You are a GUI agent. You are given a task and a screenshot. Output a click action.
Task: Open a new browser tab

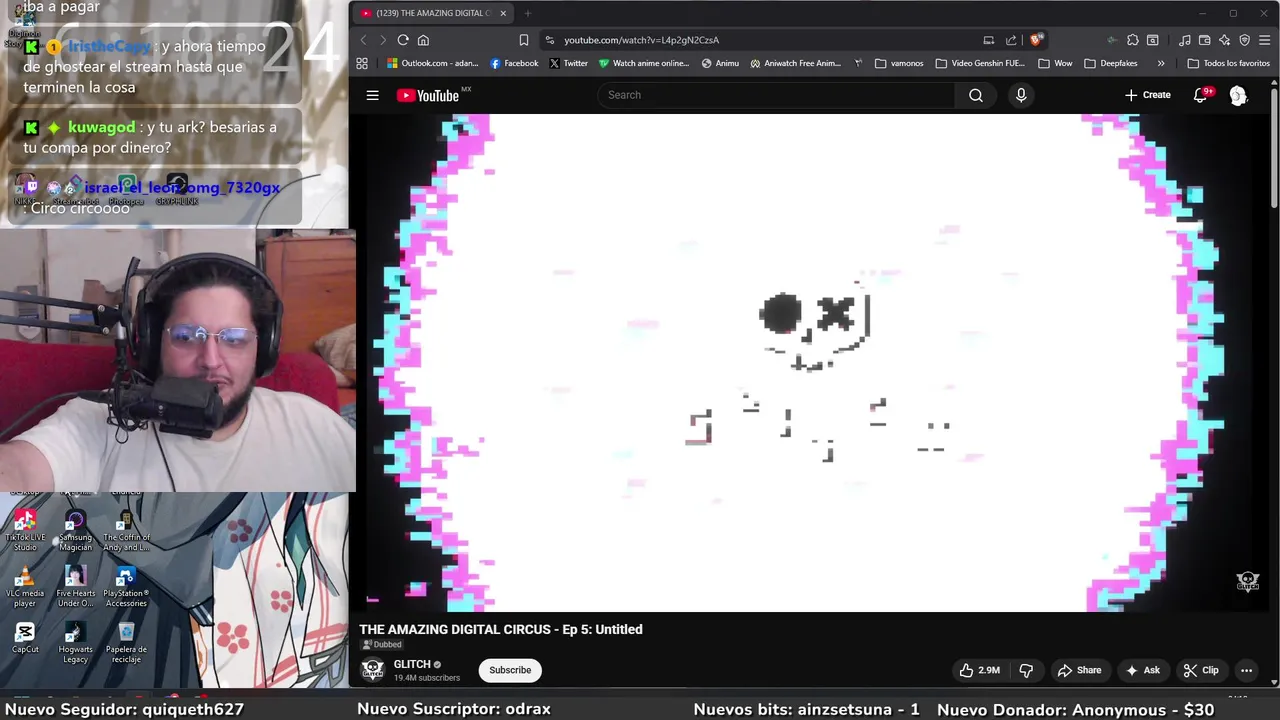[x=527, y=13]
